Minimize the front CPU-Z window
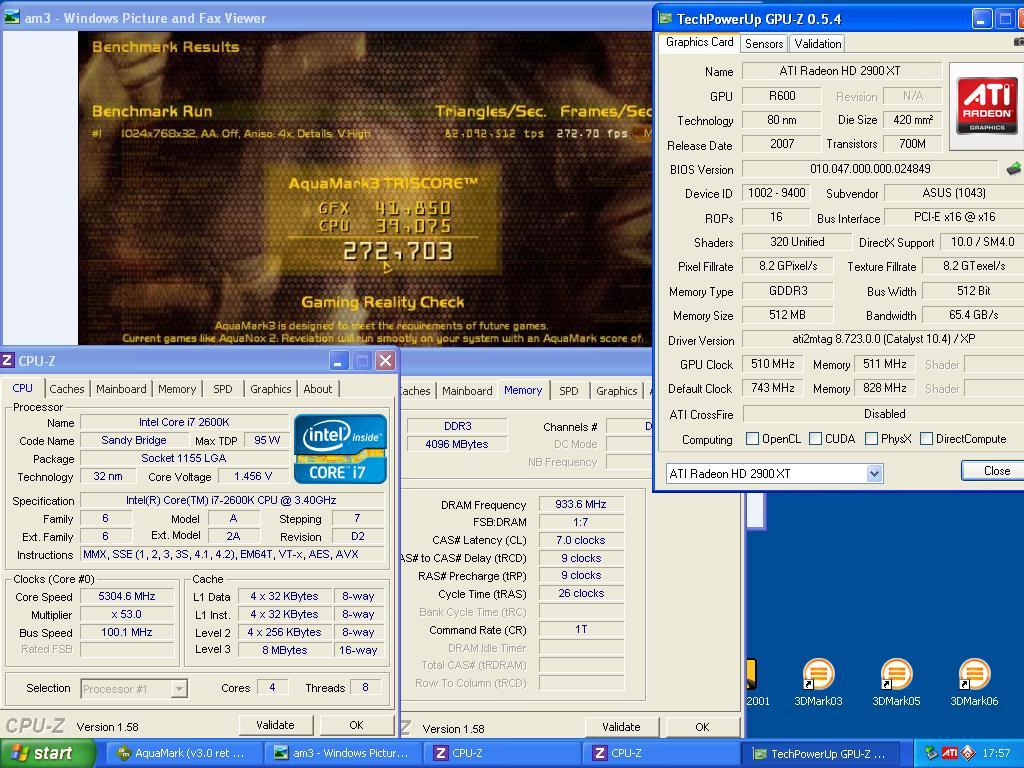 338,360
